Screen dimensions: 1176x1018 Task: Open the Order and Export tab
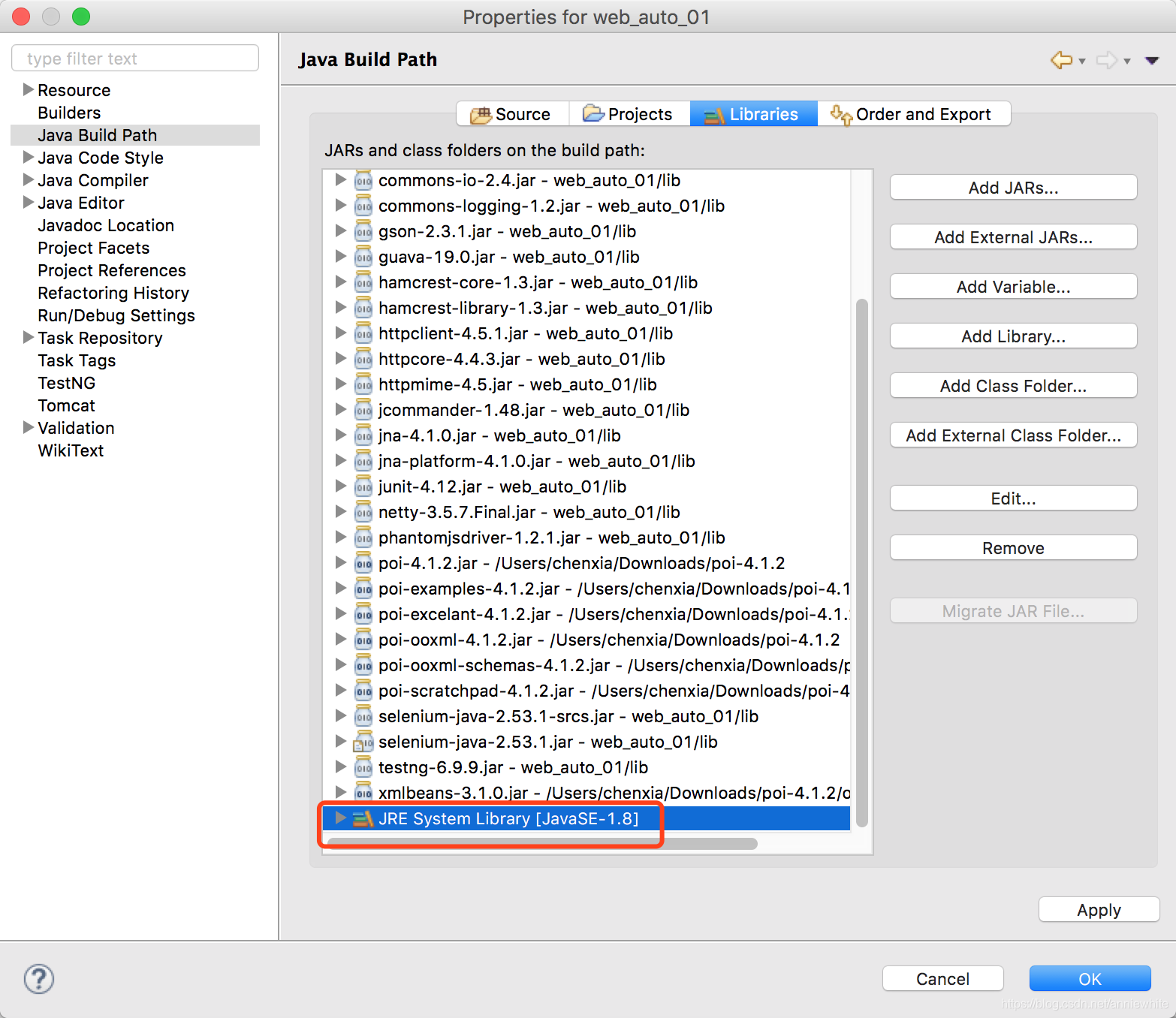[x=913, y=114]
